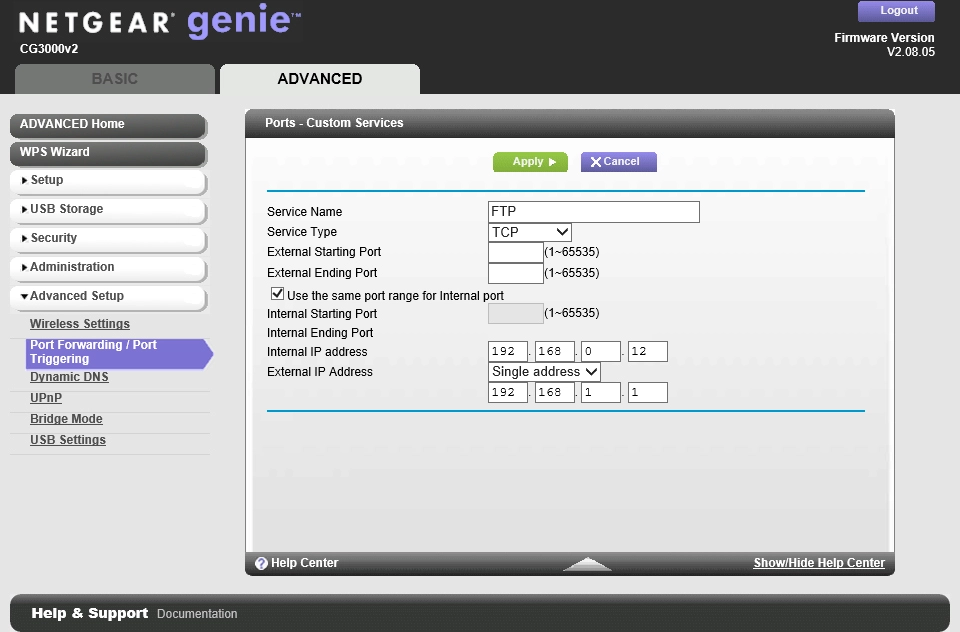
Task: Uncheck 'Use the same port range' checkbox
Action: pos(278,295)
